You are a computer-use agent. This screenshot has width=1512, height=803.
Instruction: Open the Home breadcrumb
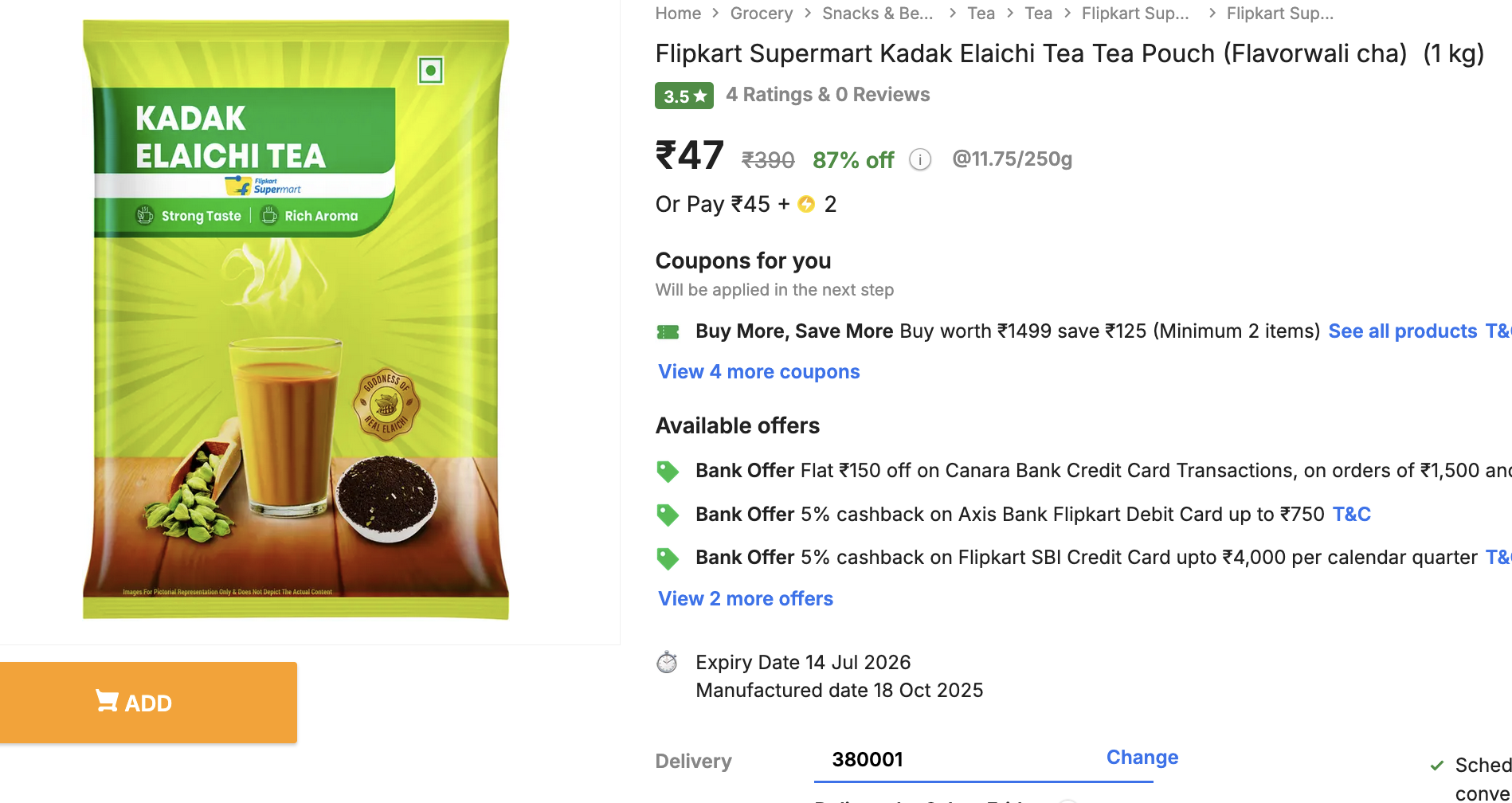tap(678, 13)
